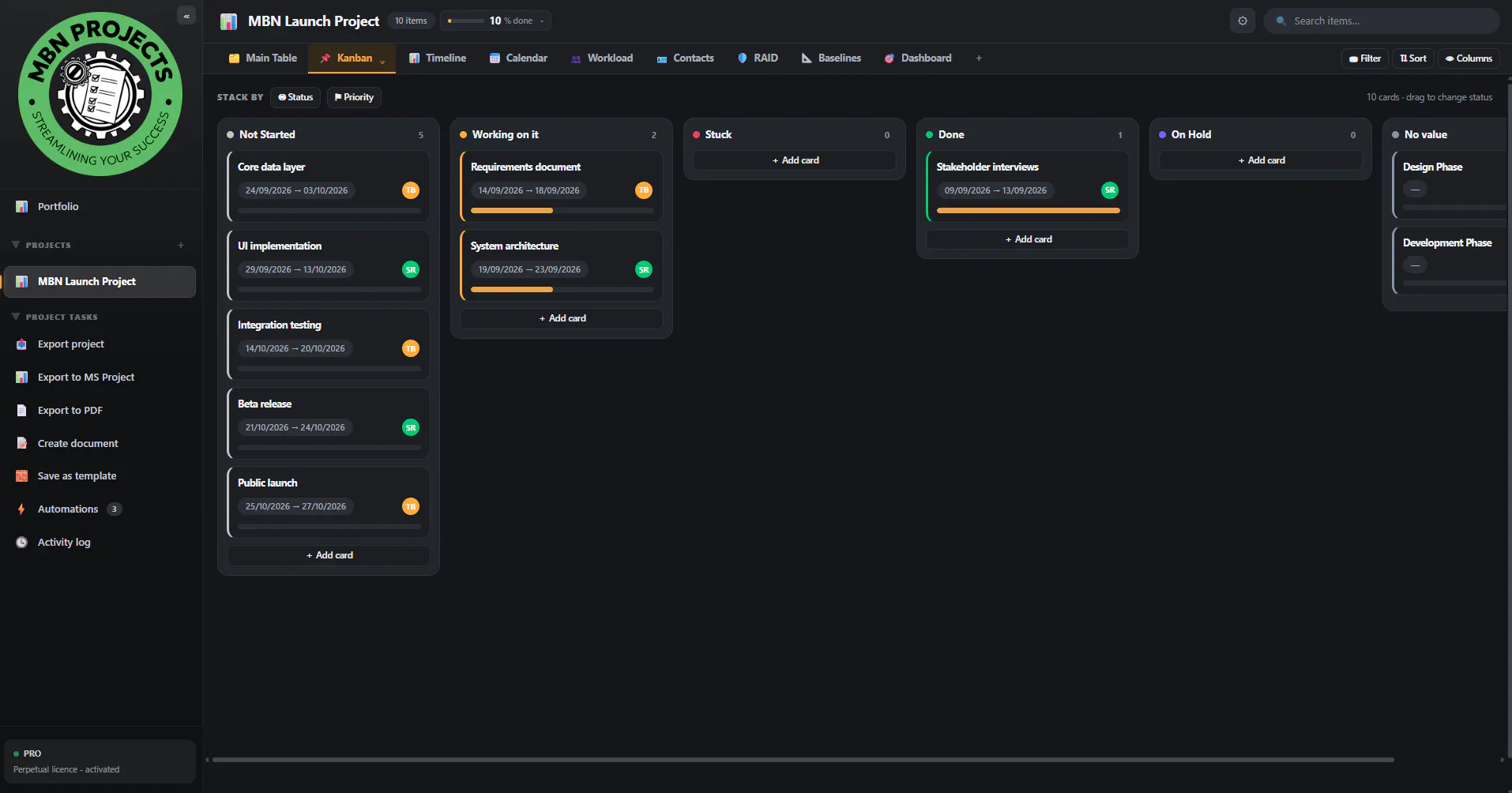Switch to the RAID tab
Screen dimensions: 1512x793
tap(758, 58)
